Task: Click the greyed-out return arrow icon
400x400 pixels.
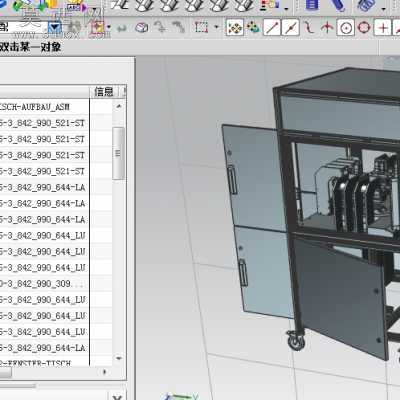Action: tap(121, 28)
